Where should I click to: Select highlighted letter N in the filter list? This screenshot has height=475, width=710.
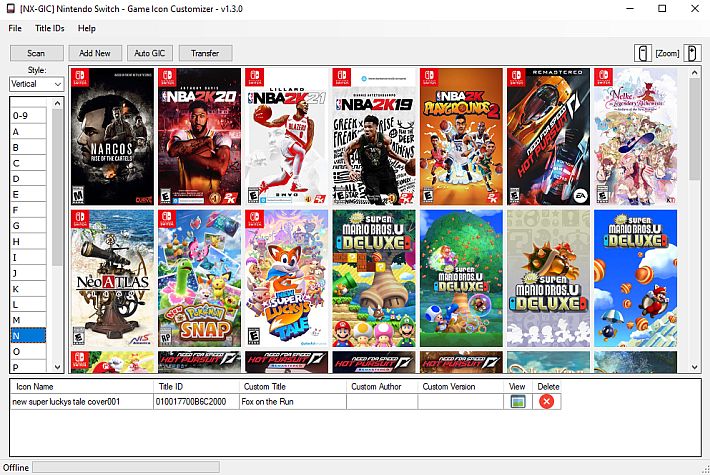tap(28, 336)
